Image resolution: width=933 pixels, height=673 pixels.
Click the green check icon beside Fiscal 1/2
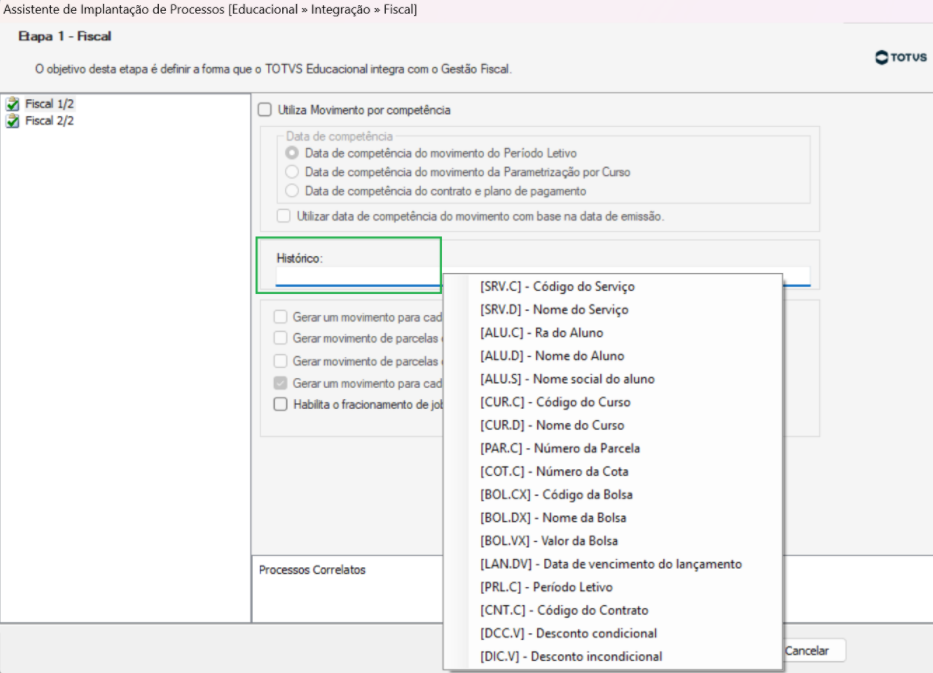(x=12, y=104)
